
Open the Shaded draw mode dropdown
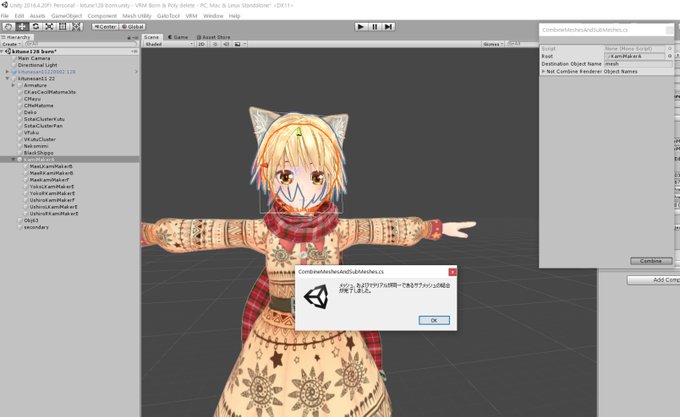pos(169,44)
